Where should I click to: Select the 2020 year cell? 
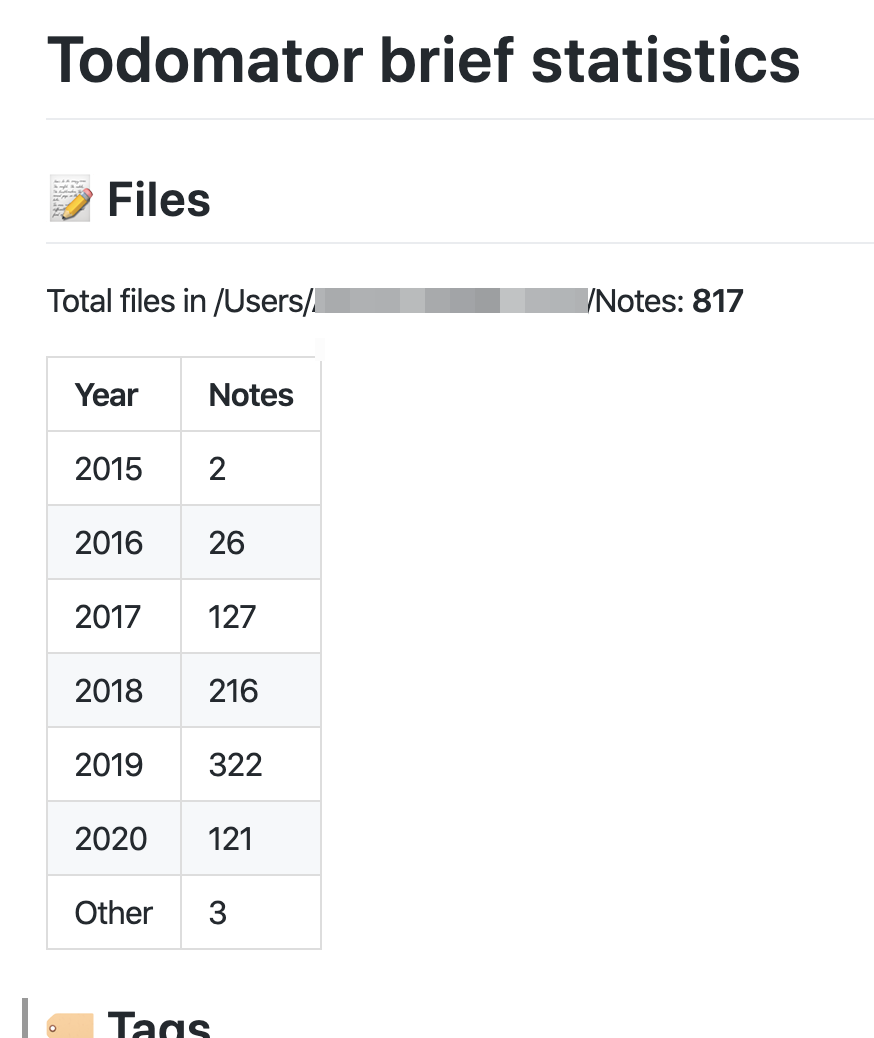pyautogui.click(x=110, y=839)
